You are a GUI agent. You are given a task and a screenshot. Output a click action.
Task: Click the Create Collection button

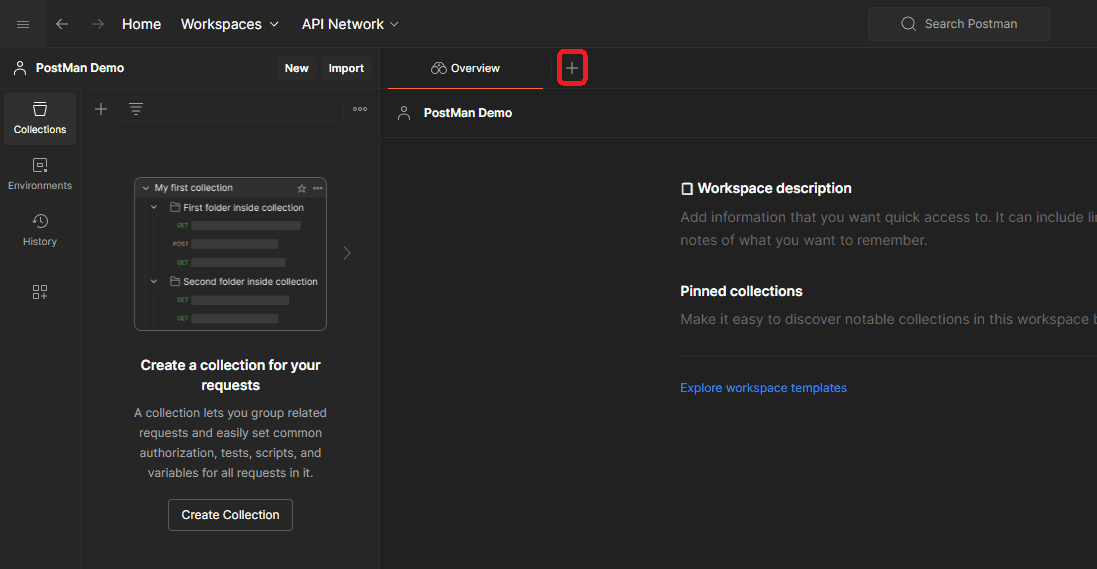coord(230,515)
